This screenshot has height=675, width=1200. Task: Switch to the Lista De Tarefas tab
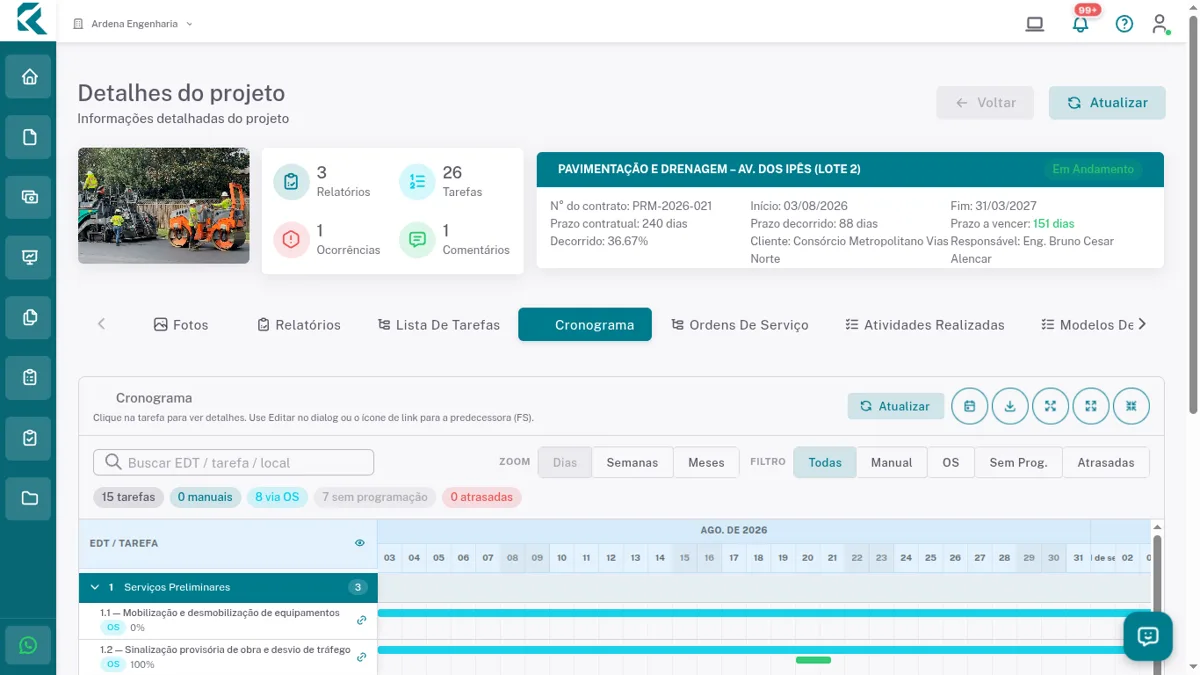coord(439,324)
